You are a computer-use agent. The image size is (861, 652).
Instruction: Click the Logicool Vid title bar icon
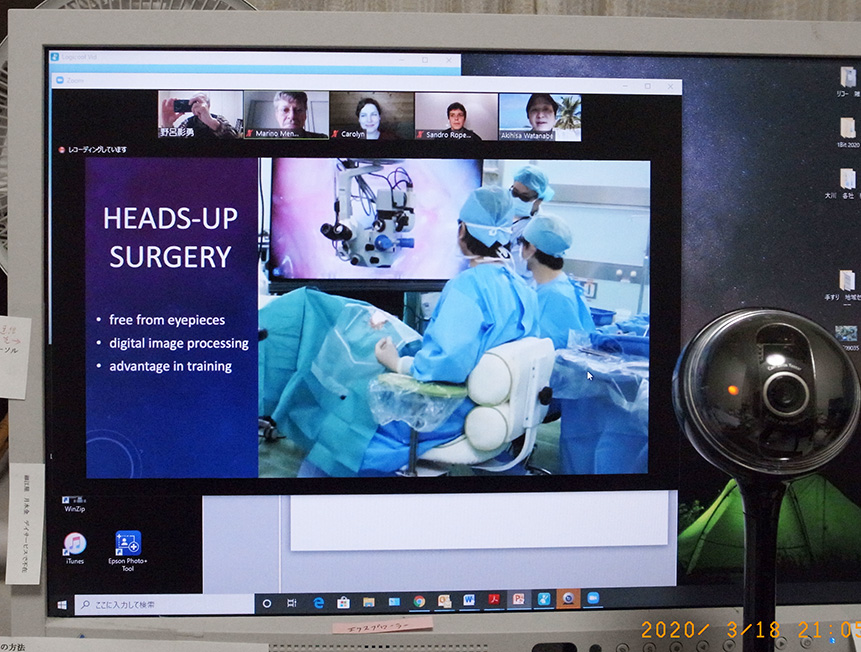point(55,57)
